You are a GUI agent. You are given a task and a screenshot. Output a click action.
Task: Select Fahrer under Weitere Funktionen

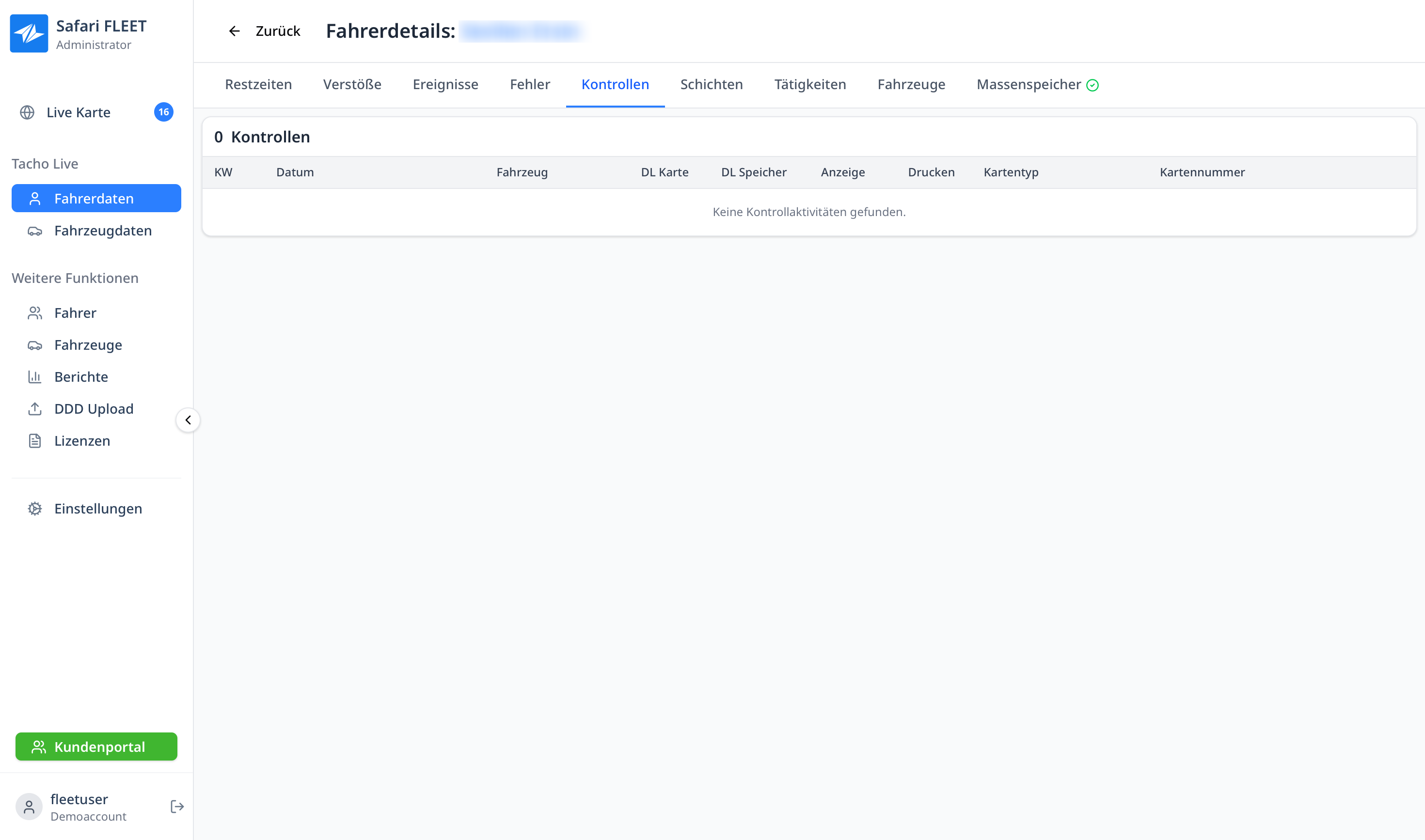tap(75, 313)
